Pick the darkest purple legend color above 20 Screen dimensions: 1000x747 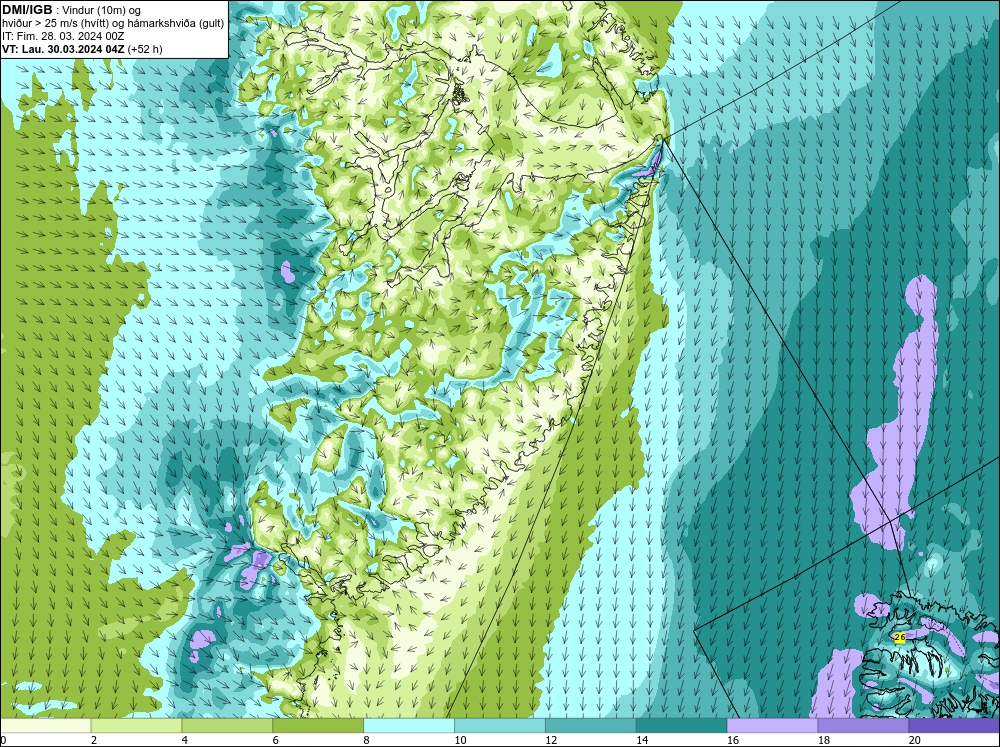pyautogui.click(x=954, y=726)
